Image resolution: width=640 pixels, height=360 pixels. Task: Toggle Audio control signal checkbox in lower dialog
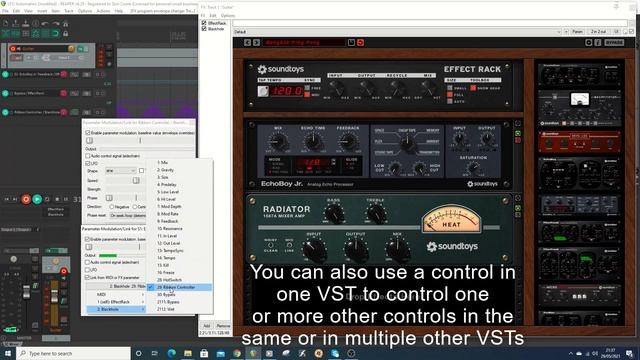click(87, 262)
